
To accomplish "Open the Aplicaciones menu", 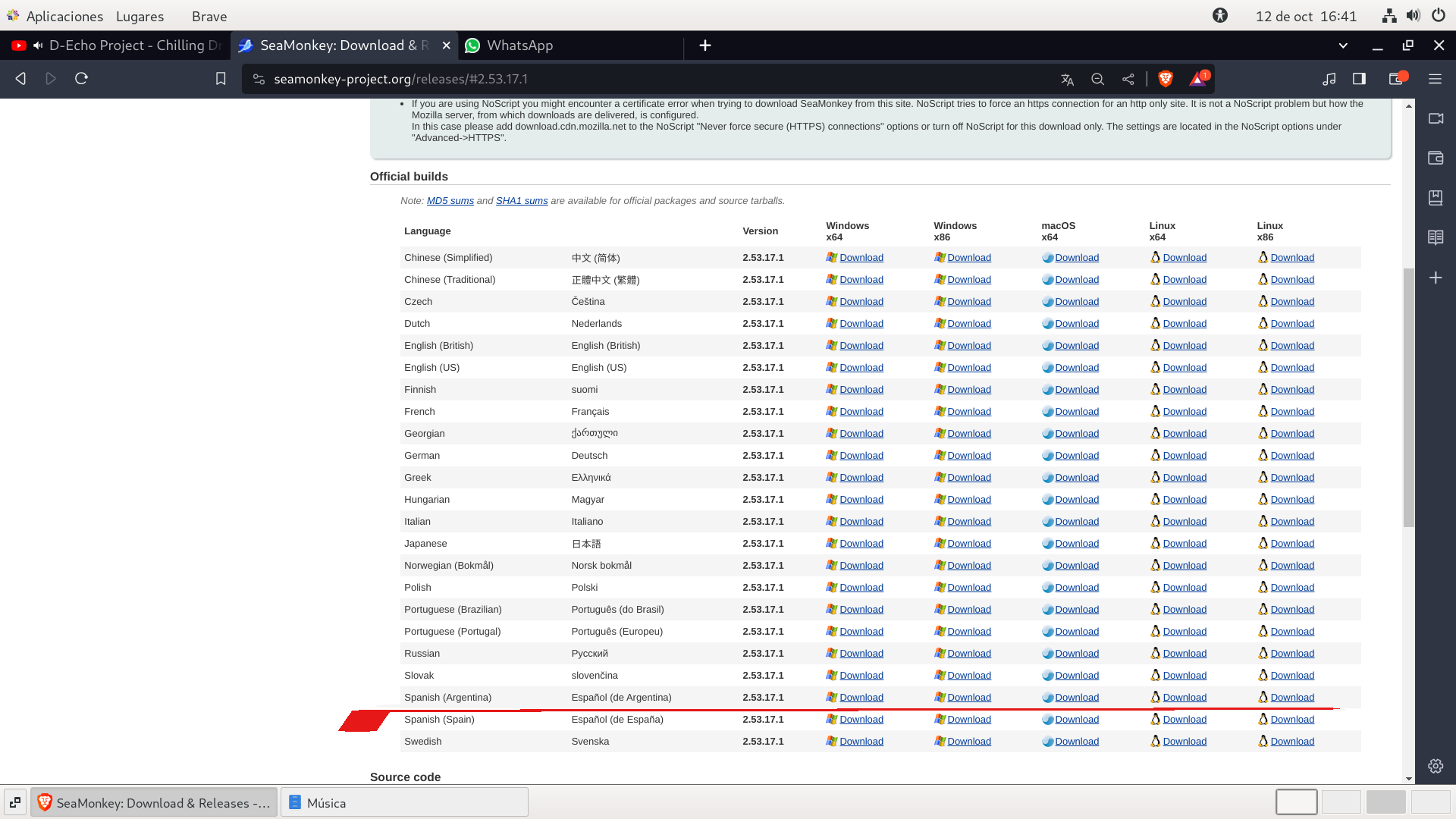I will [x=64, y=16].
